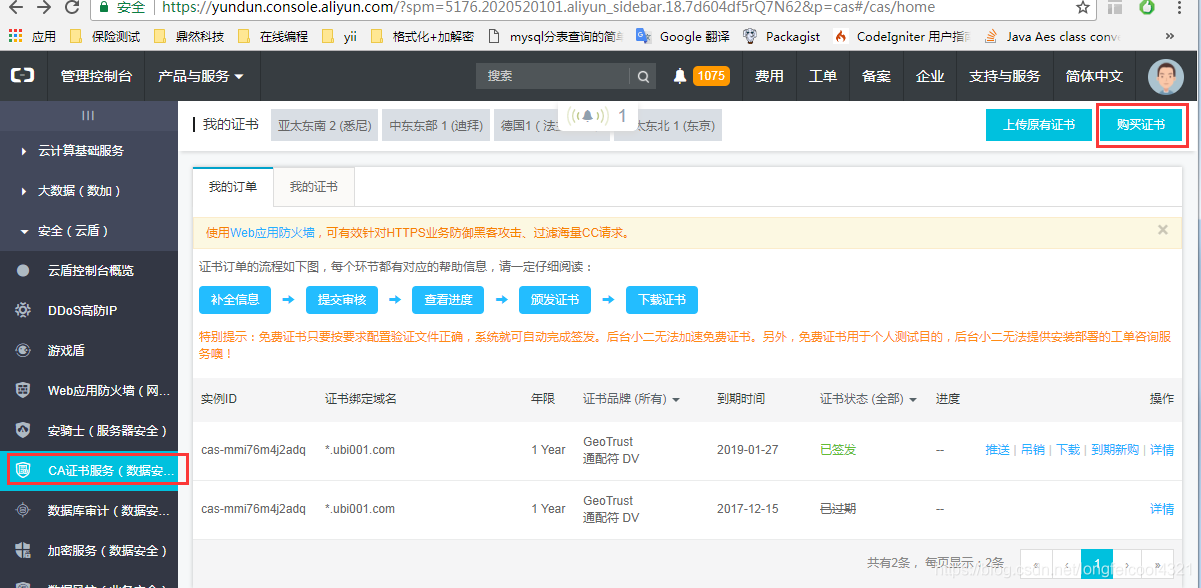Open 详情 for the expired 2017-12-15 certificate

pyautogui.click(x=1162, y=509)
